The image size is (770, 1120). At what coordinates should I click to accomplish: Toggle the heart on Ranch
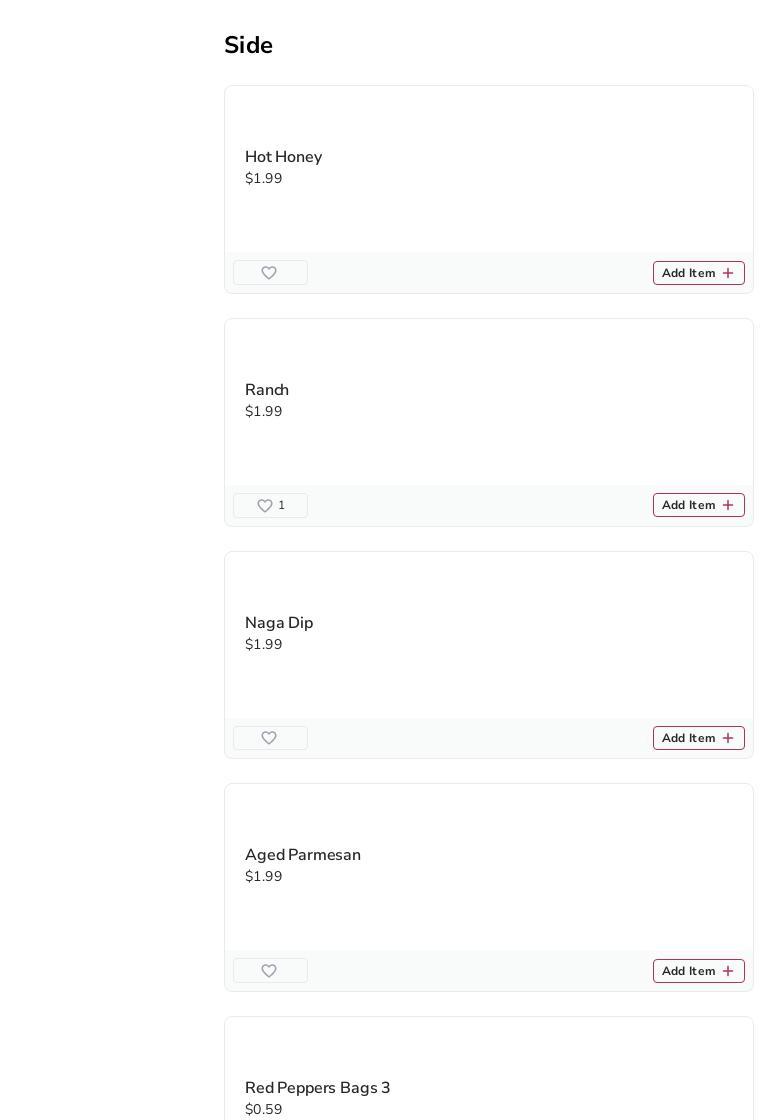(265, 506)
